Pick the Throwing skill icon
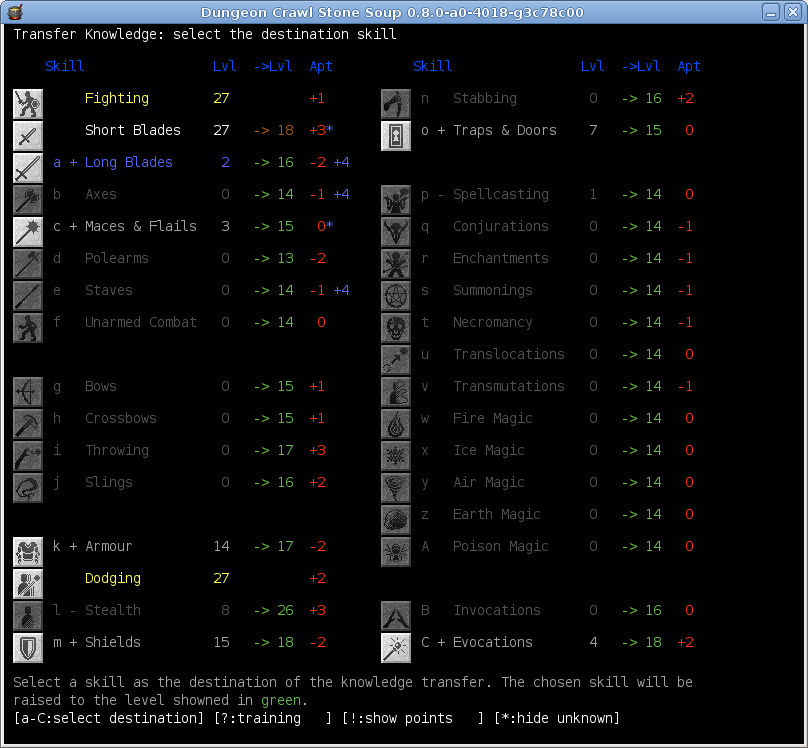This screenshot has width=808, height=748. coord(28,455)
